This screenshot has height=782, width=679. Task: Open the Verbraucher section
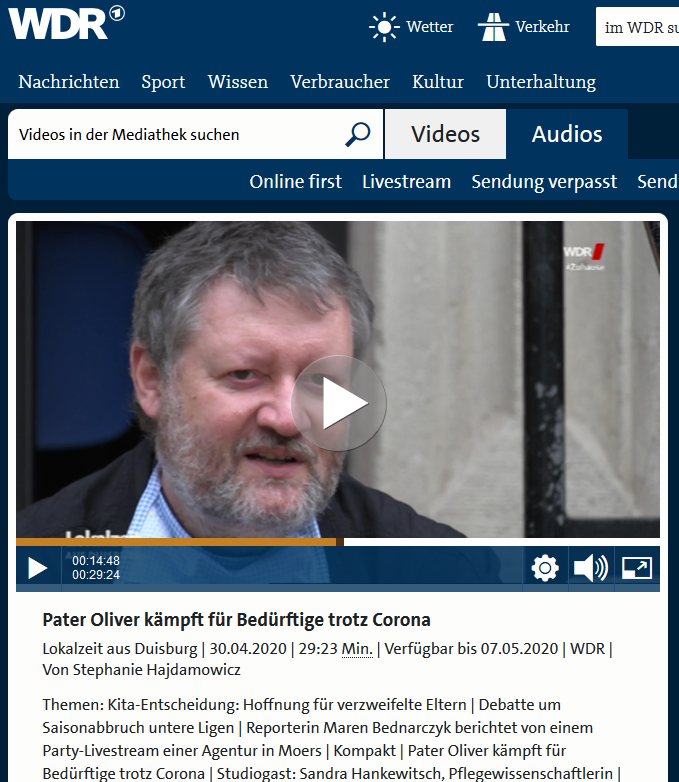340,82
